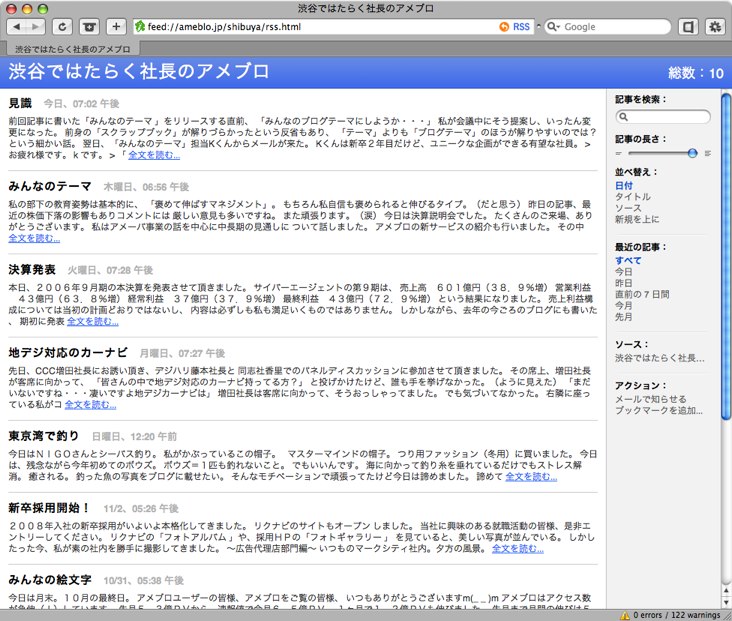Viewport: 732px width, 621px height.
Task: Select the 渋谷ではたらく社長のアメブロ tab
Action: pyautogui.click(x=73, y=49)
